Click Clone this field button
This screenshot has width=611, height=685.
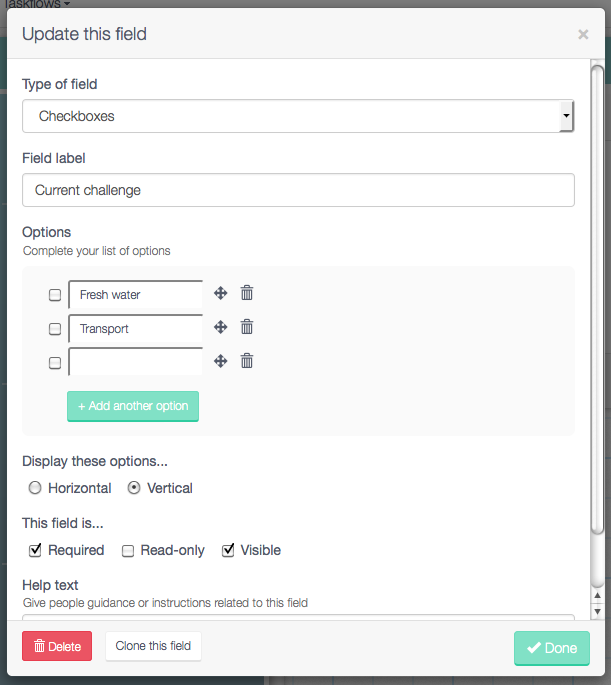pos(153,646)
